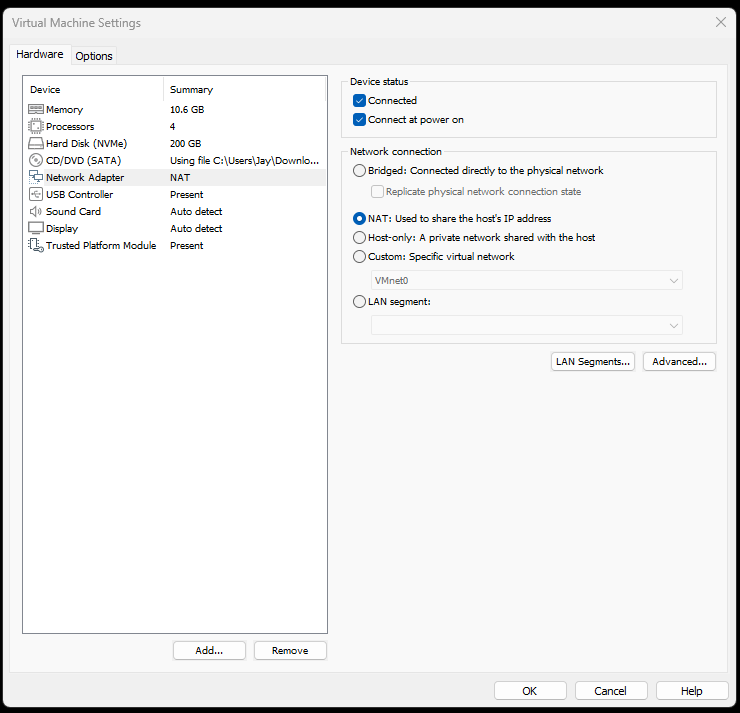Switch to the Options tab
The height and width of the screenshot is (713, 740).
tap(94, 56)
